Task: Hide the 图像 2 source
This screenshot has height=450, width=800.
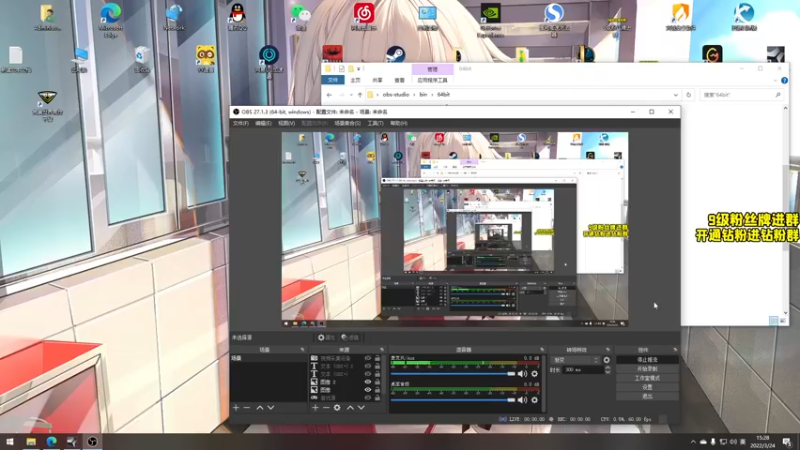Action: [367, 382]
